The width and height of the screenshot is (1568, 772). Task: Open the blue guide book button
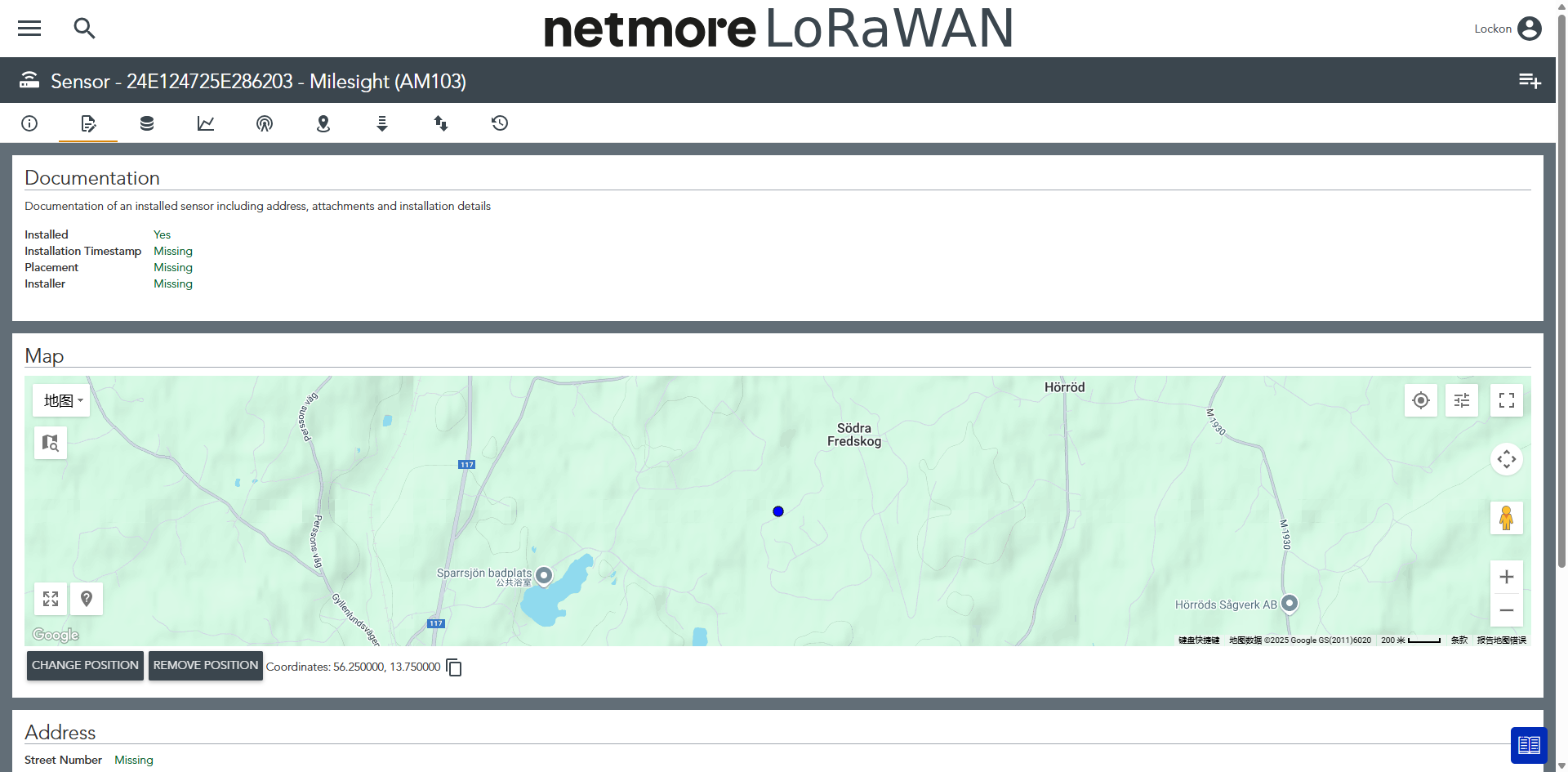tap(1529, 745)
